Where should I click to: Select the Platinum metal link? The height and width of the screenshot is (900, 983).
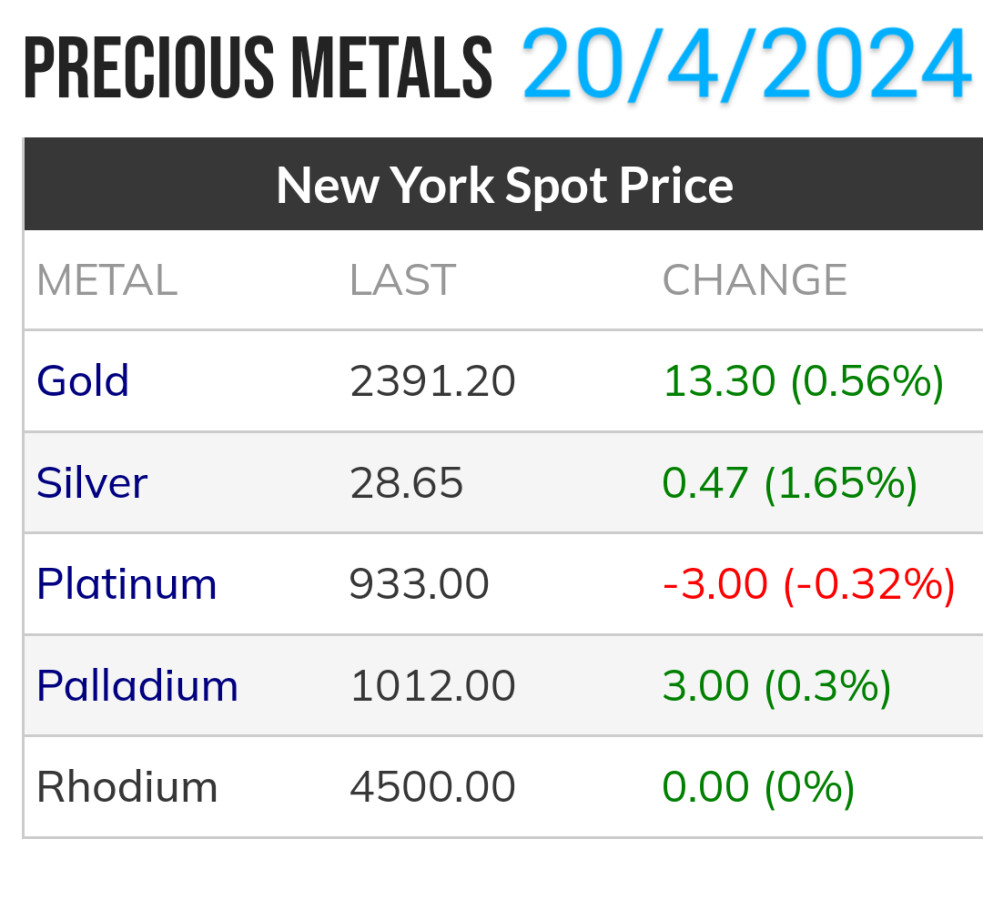coord(127,584)
